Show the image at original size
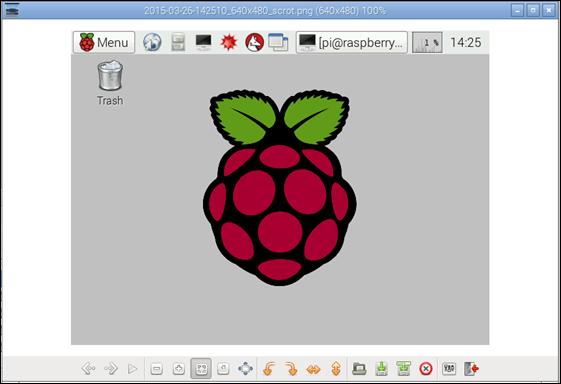Viewport: 561px width, 384px height. (x=223, y=368)
